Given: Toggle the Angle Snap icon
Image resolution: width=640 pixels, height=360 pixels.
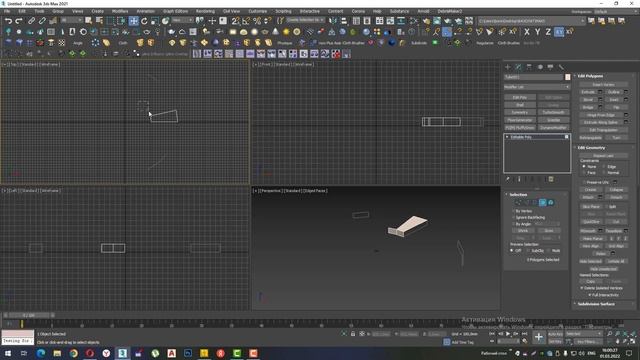Looking at the screenshot, I should [246, 21].
